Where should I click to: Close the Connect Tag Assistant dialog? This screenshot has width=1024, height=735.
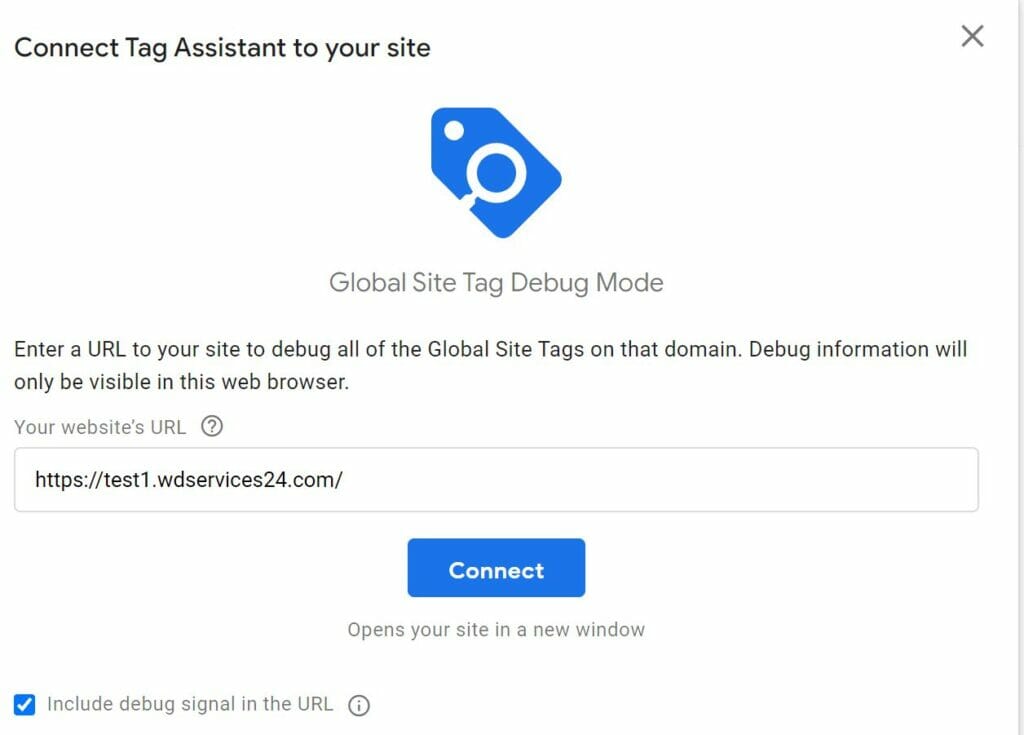972,36
